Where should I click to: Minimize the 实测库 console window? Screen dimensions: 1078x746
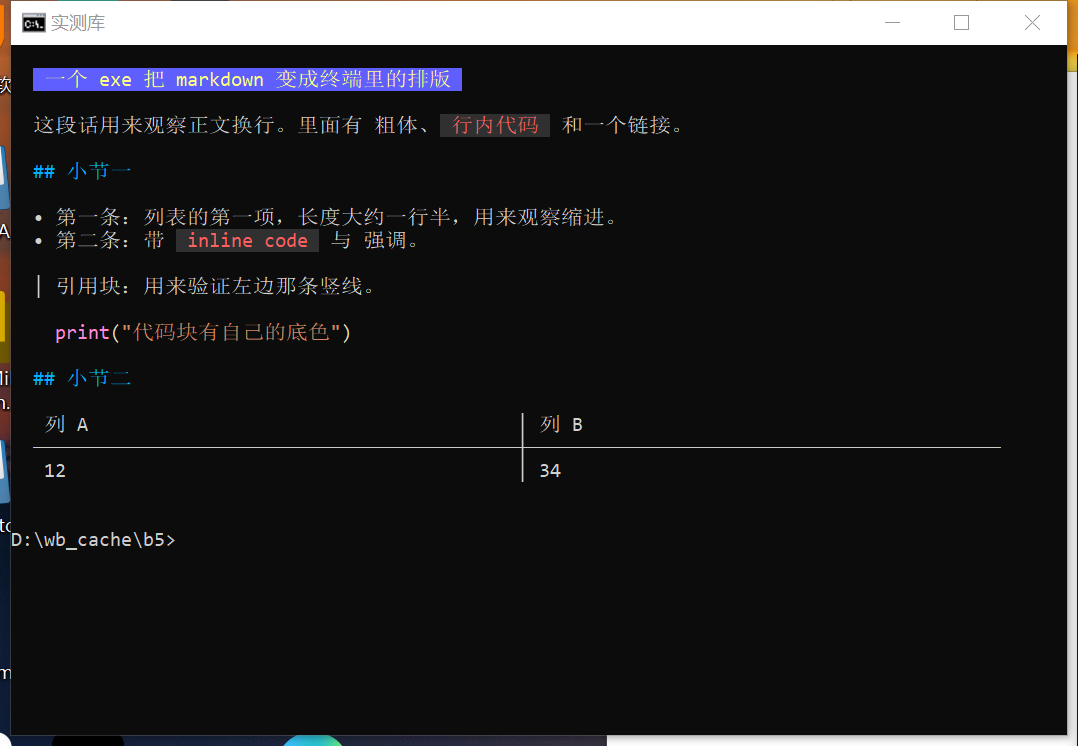[x=892, y=23]
